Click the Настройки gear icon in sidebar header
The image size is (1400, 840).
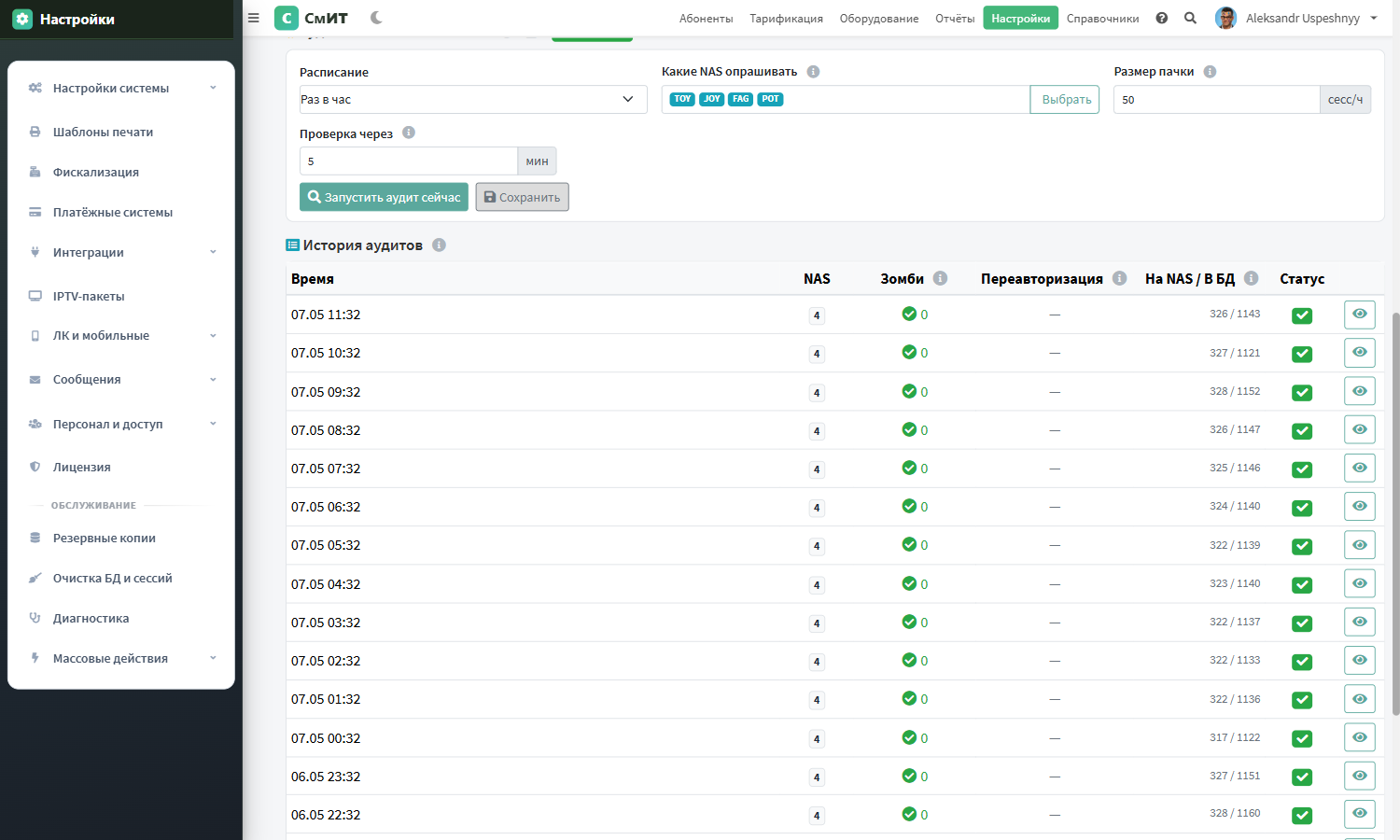(22, 19)
